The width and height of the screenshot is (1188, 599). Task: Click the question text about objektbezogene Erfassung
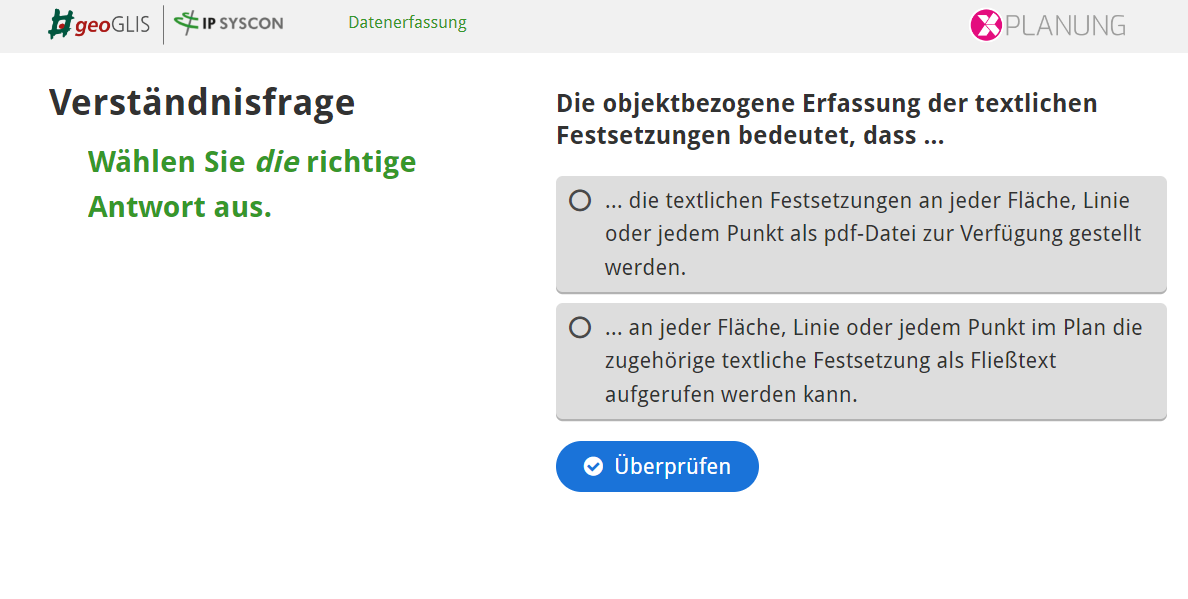coord(826,118)
